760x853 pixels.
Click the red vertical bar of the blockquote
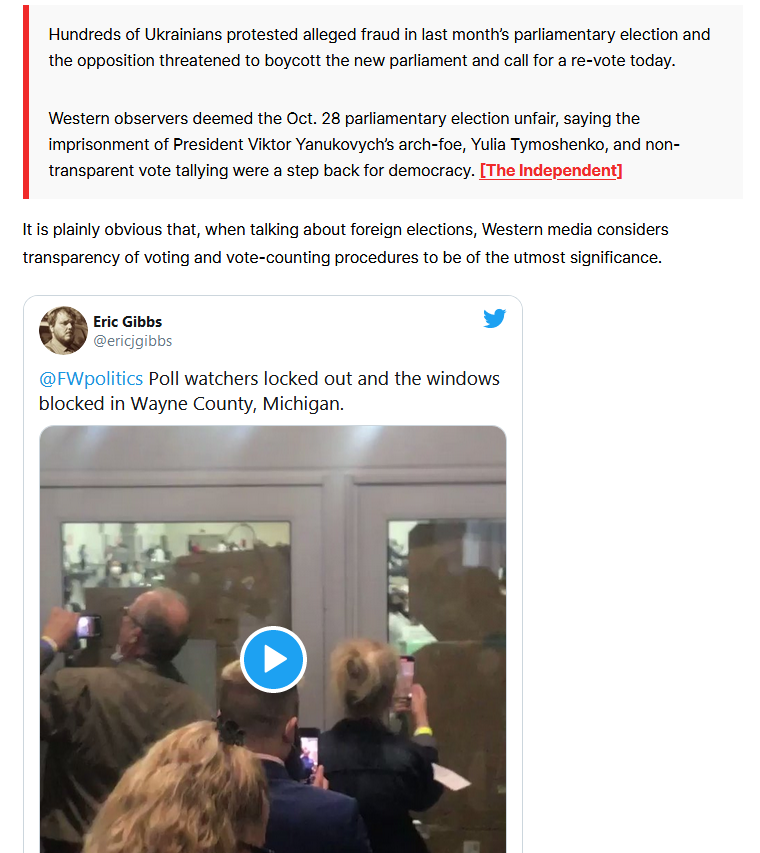(x=26, y=102)
